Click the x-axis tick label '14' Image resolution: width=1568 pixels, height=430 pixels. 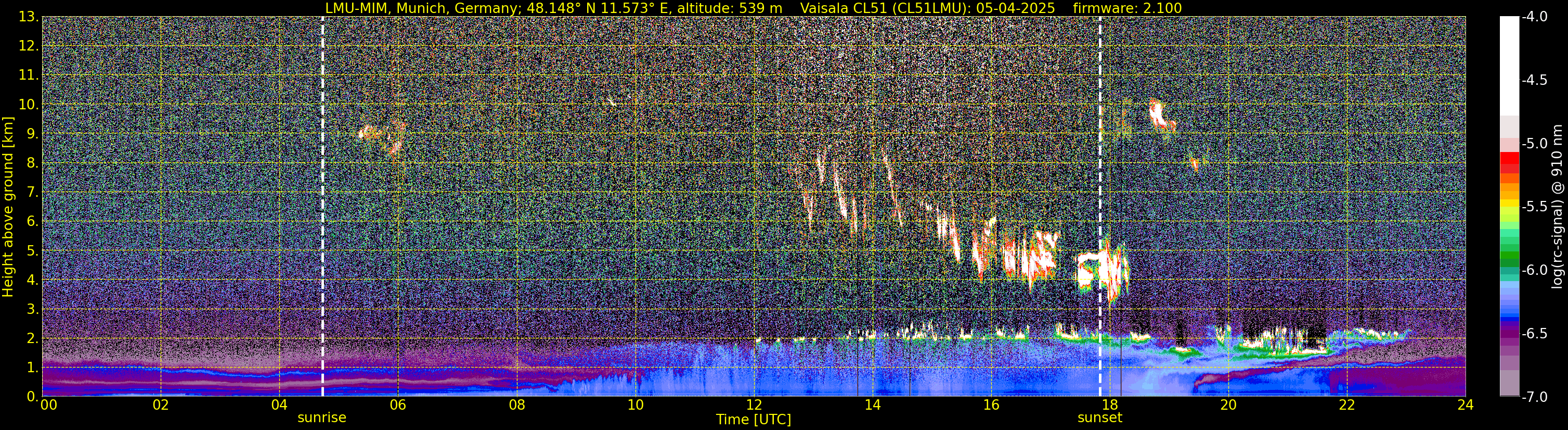click(x=872, y=405)
